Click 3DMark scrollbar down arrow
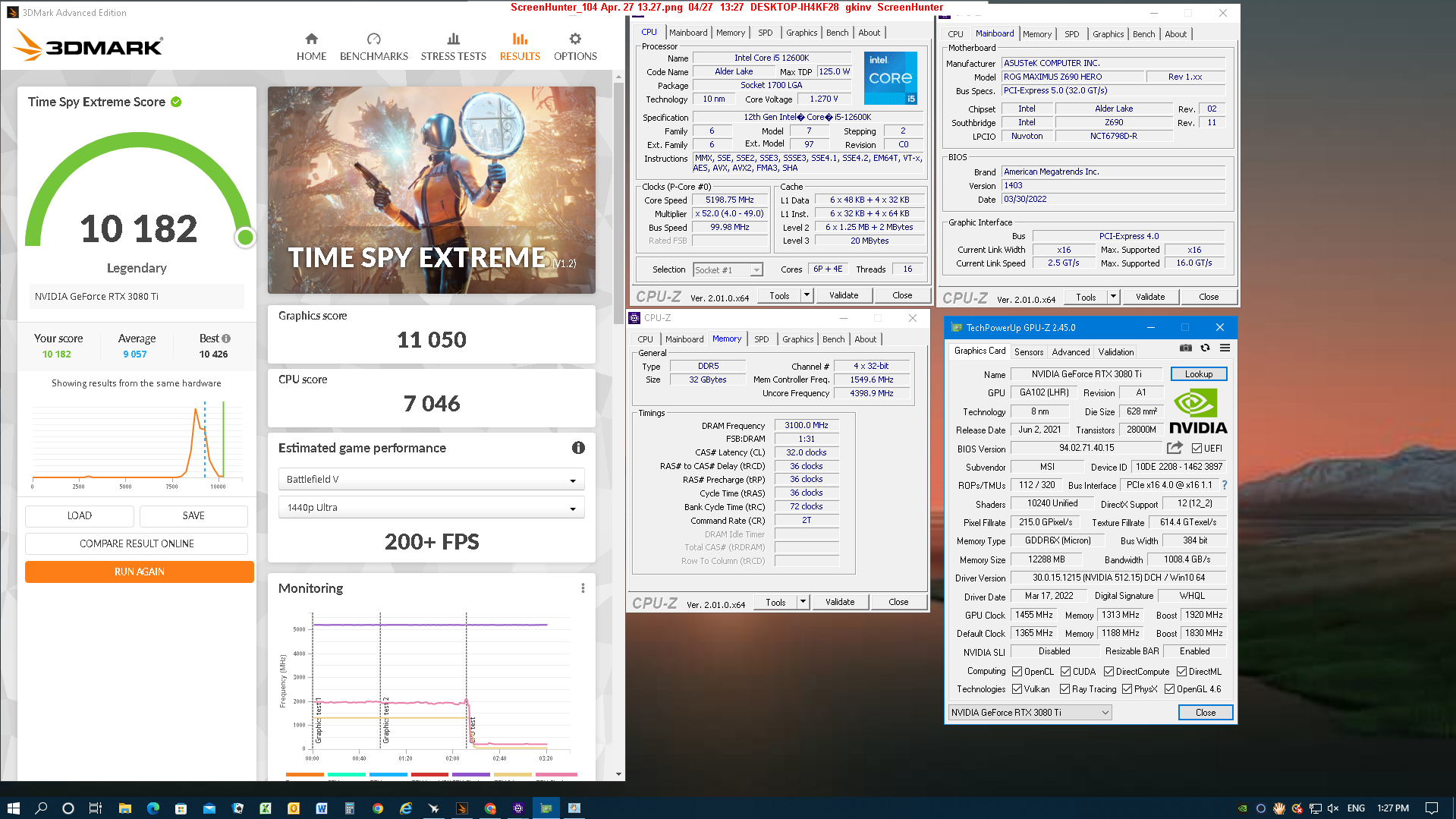1456x819 pixels. [618, 774]
